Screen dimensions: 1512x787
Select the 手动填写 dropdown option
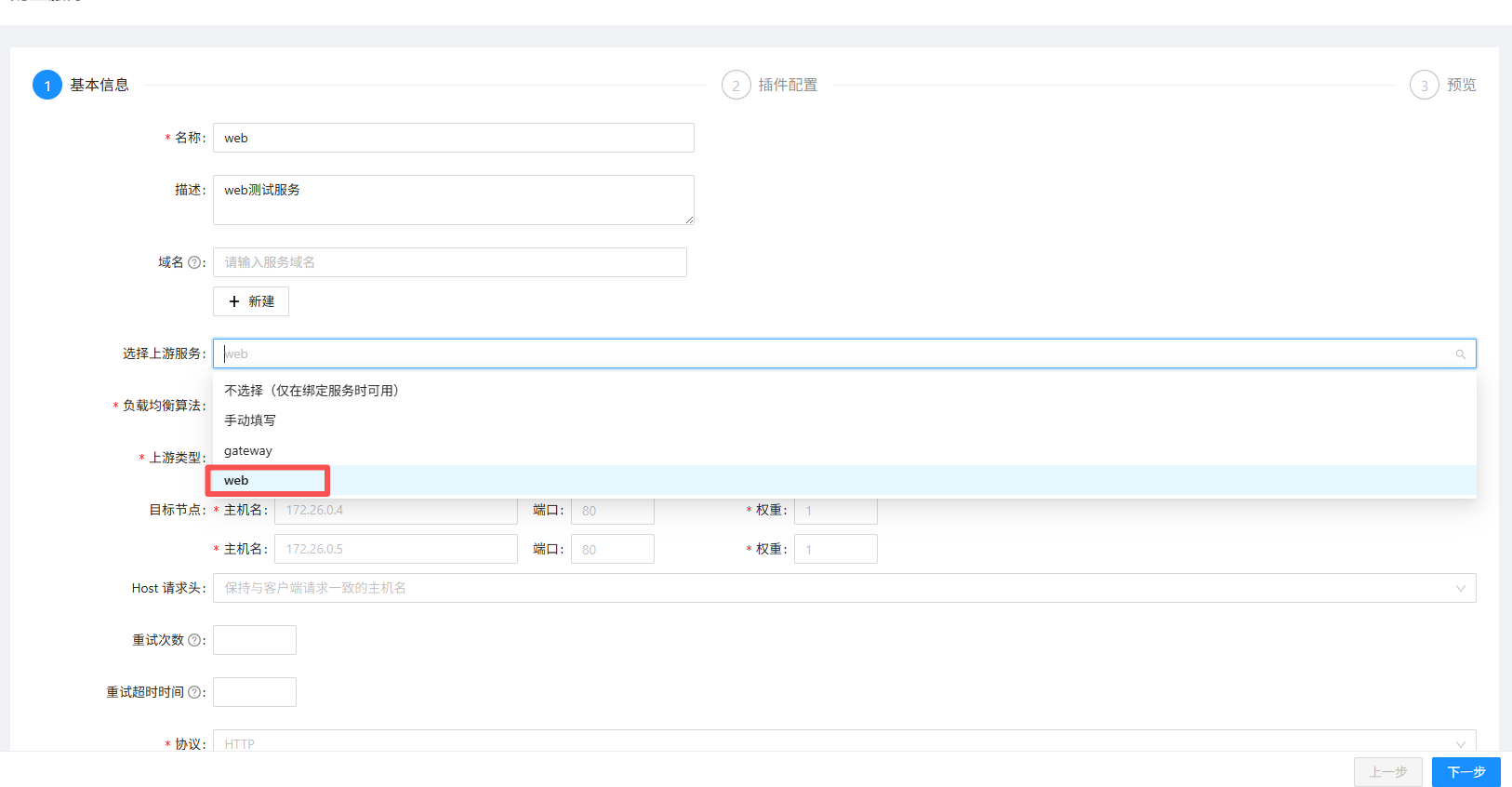(x=844, y=420)
